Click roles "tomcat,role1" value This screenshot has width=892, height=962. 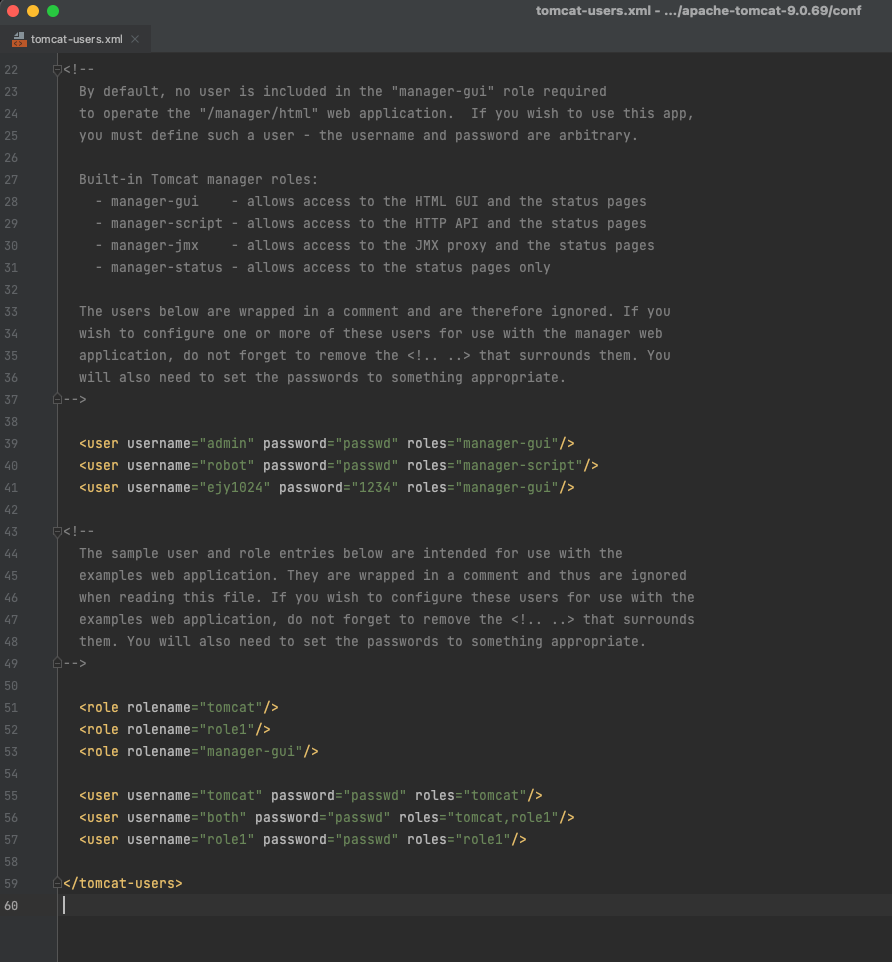click(x=503, y=818)
